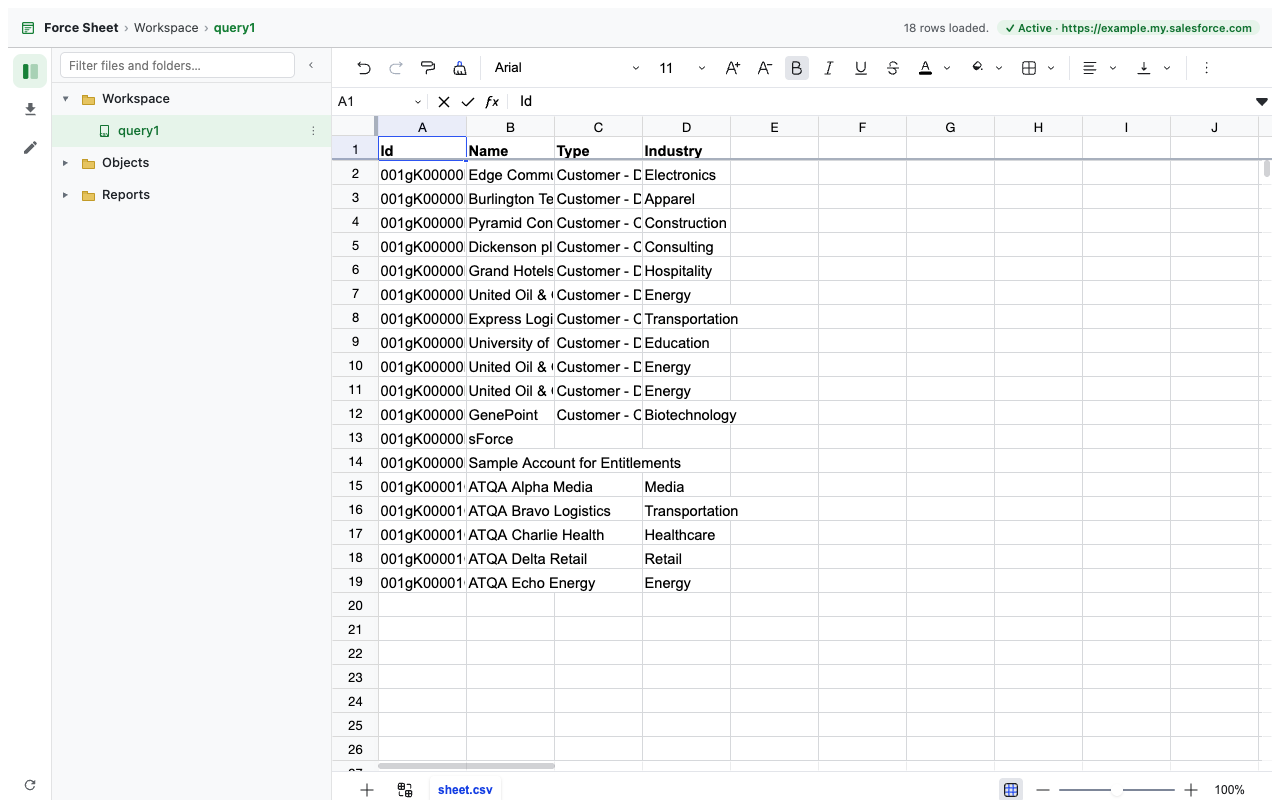Screen dimensions: 1280x800
Task: Apply the fill color bucket
Action: coord(977,68)
